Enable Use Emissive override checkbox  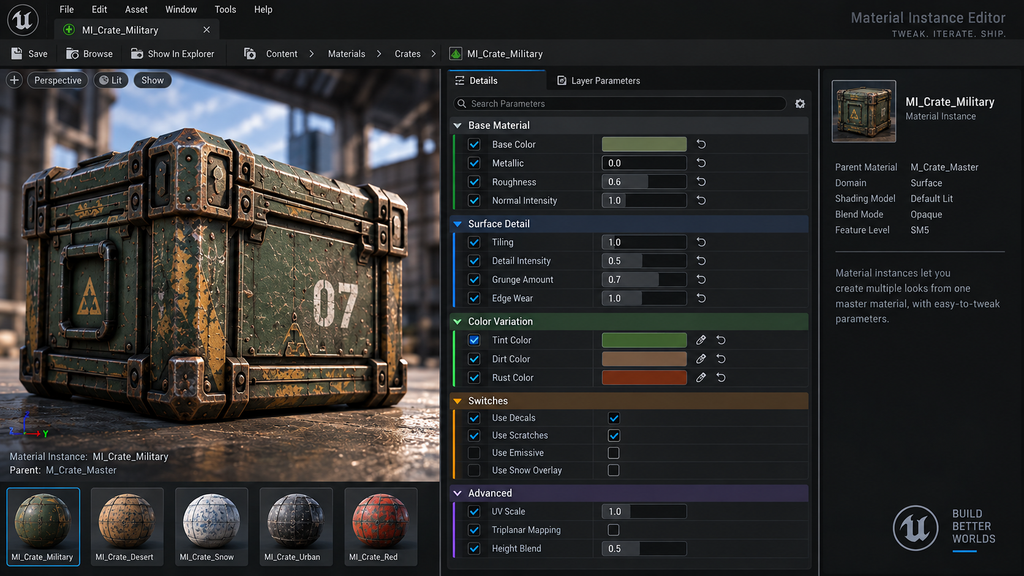click(x=474, y=453)
